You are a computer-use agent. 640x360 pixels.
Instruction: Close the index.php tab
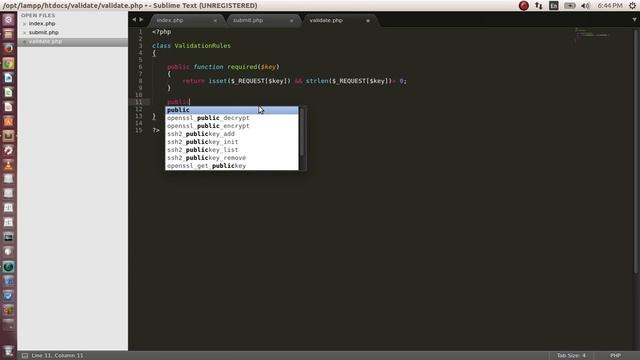click(215, 20)
